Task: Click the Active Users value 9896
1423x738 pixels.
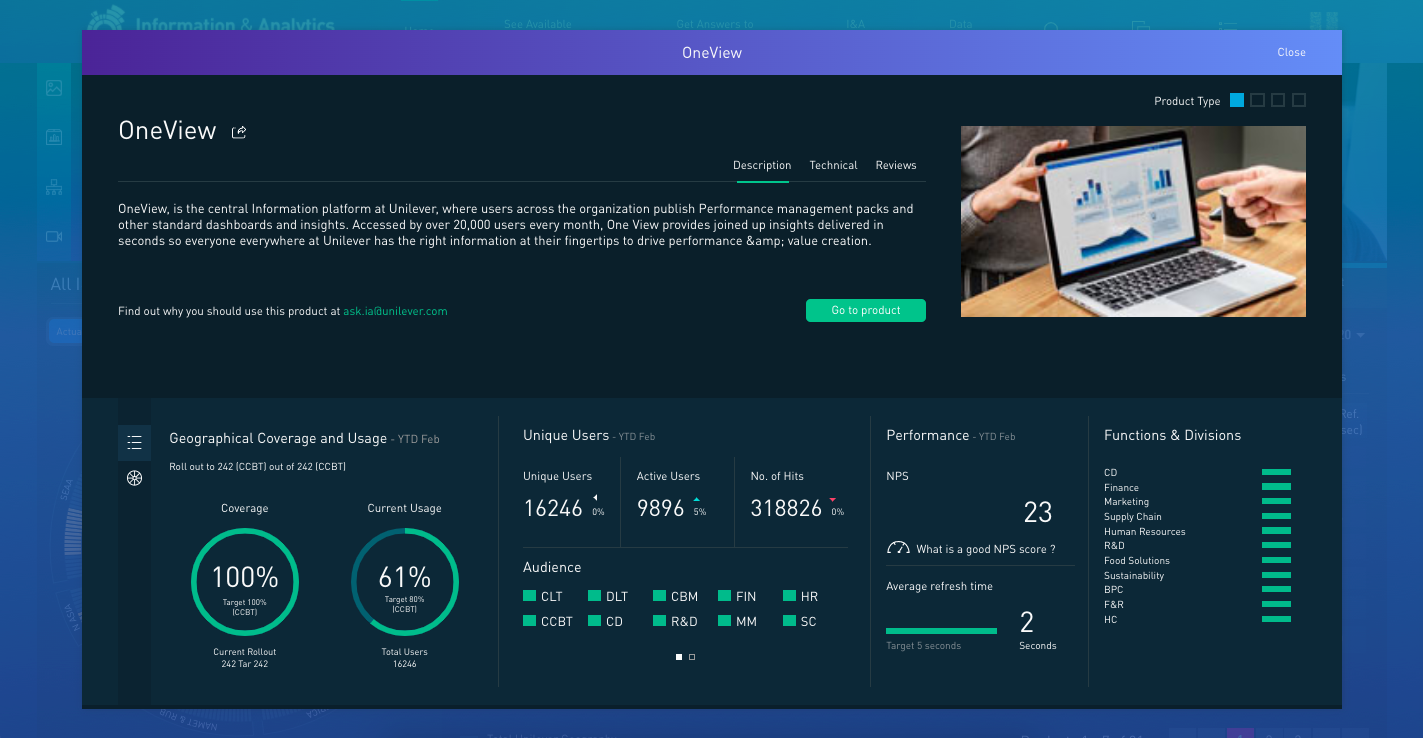Action: click(661, 508)
